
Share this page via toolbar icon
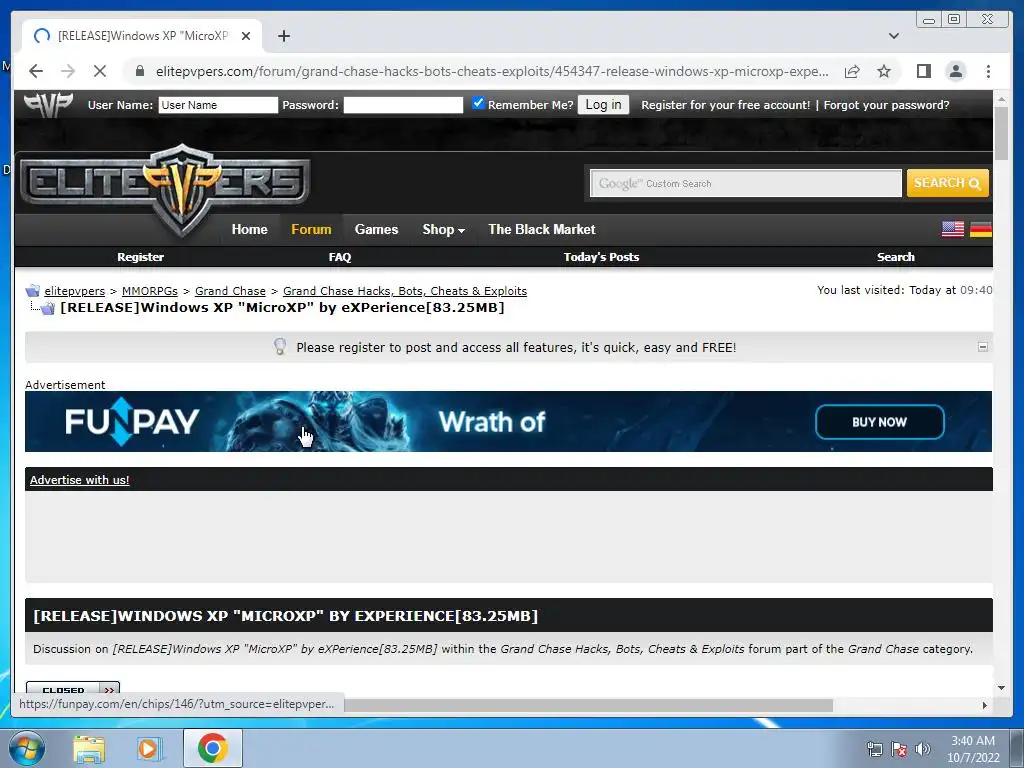[852, 71]
